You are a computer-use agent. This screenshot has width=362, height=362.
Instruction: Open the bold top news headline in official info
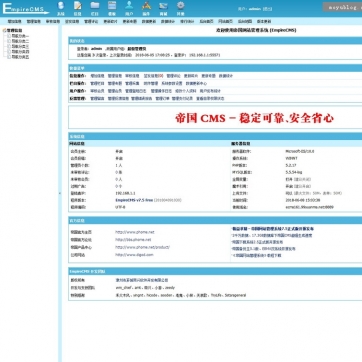273,229
